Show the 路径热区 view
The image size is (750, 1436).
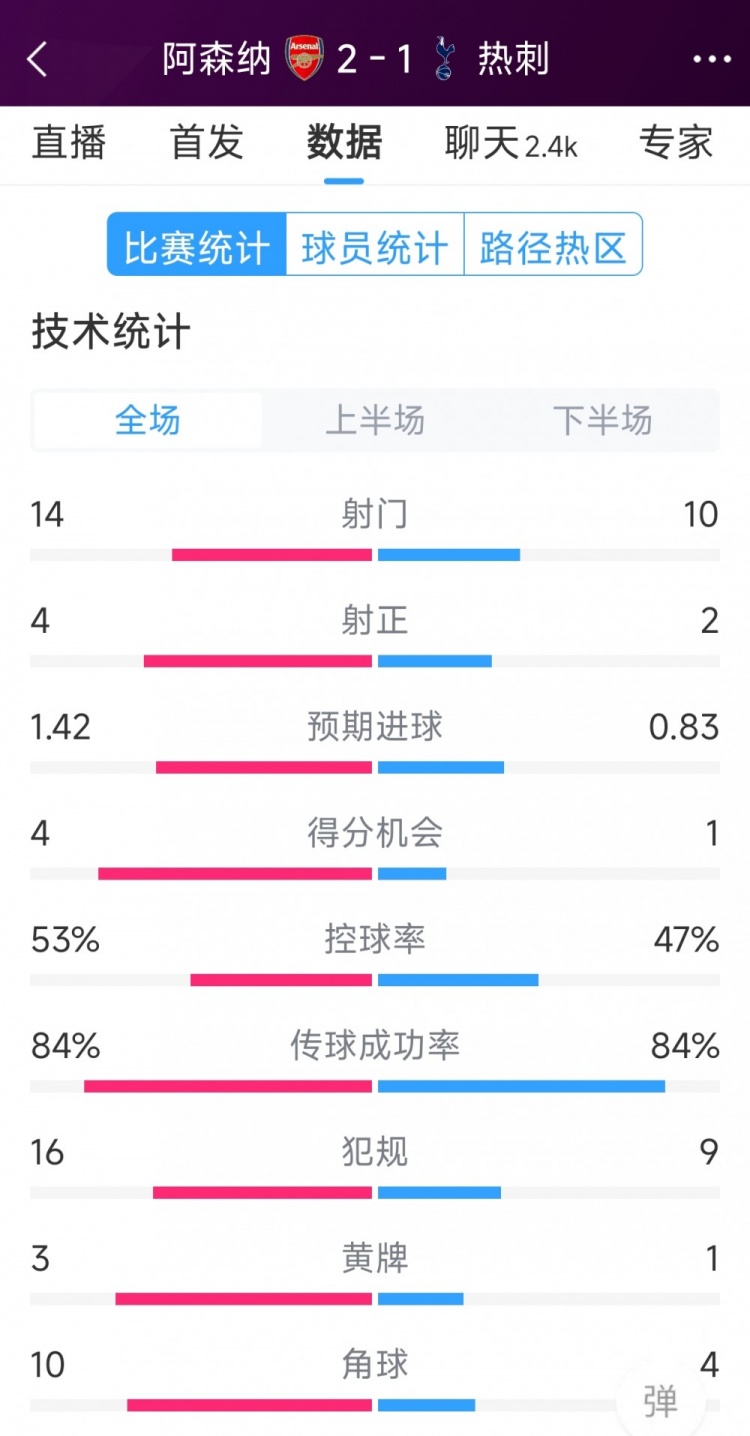[553, 244]
